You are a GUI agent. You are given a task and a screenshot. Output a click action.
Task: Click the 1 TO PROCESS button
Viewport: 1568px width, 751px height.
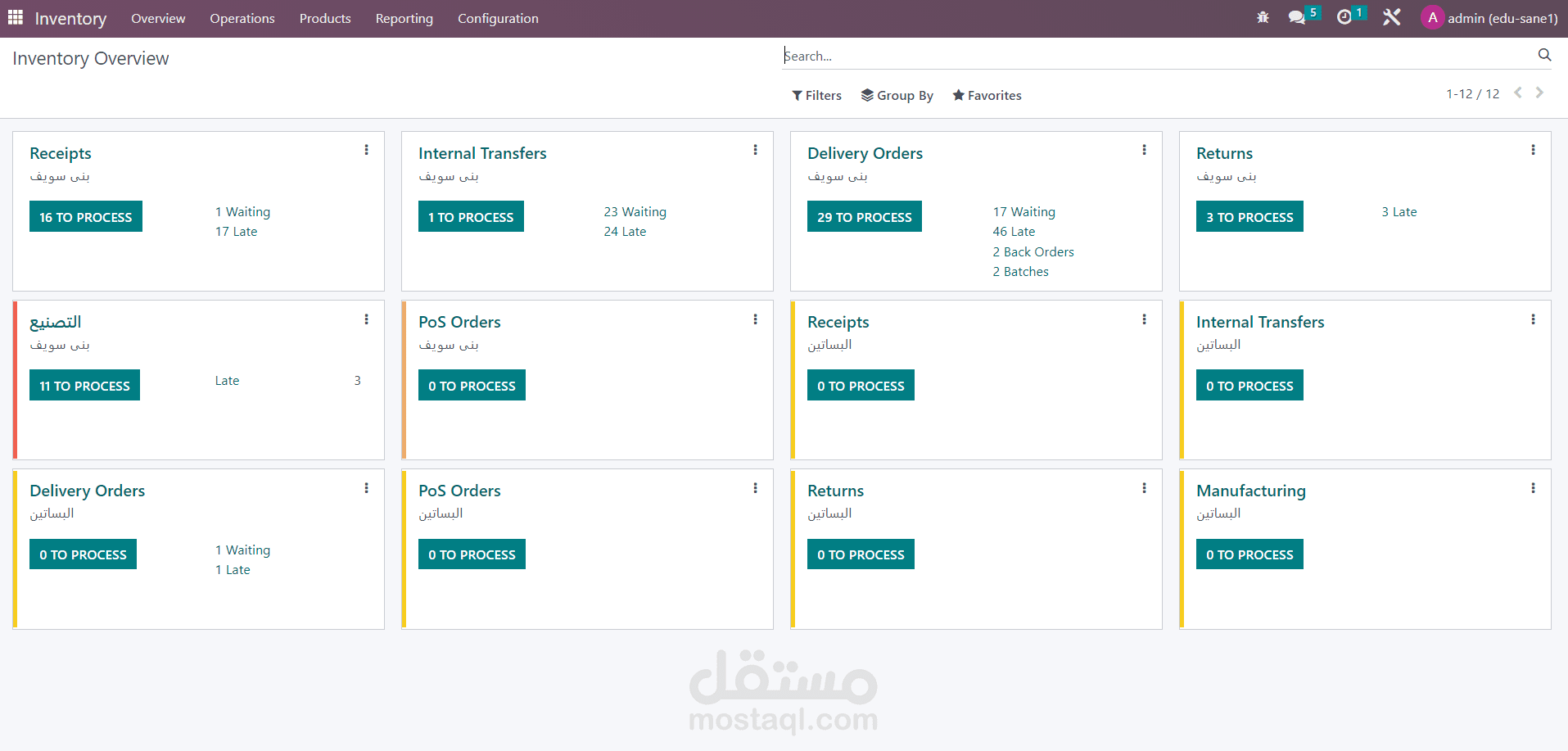(x=471, y=216)
